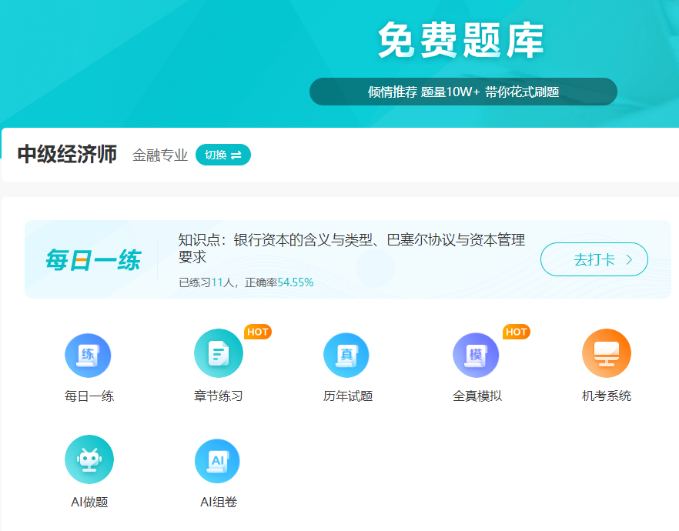Open the 全真模拟 icon
Image resolution: width=679 pixels, height=531 pixels.
coord(476,355)
